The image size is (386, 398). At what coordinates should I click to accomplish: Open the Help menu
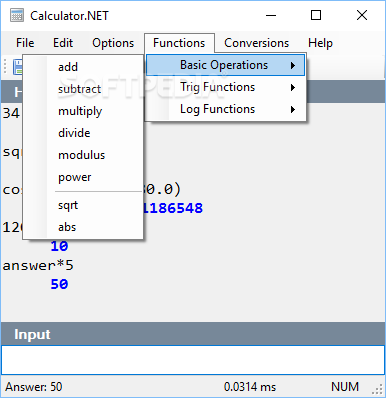[x=320, y=43]
